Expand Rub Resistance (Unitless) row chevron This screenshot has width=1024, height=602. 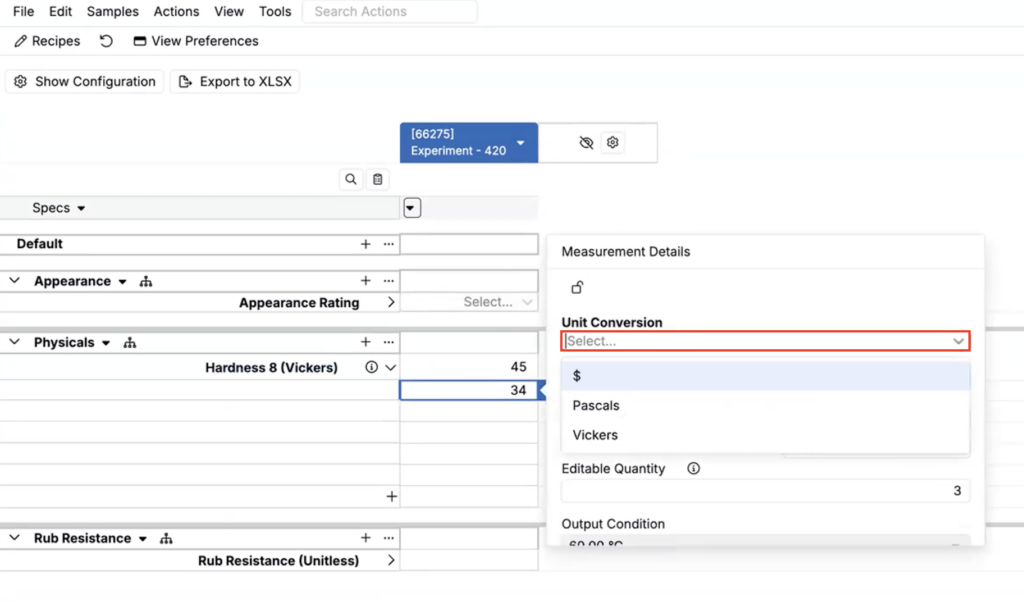tap(391, 560)
